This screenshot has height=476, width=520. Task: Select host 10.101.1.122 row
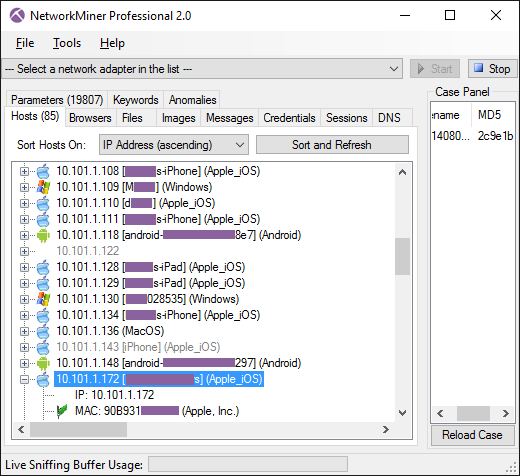pyautogui.click(x=88, y=251)
